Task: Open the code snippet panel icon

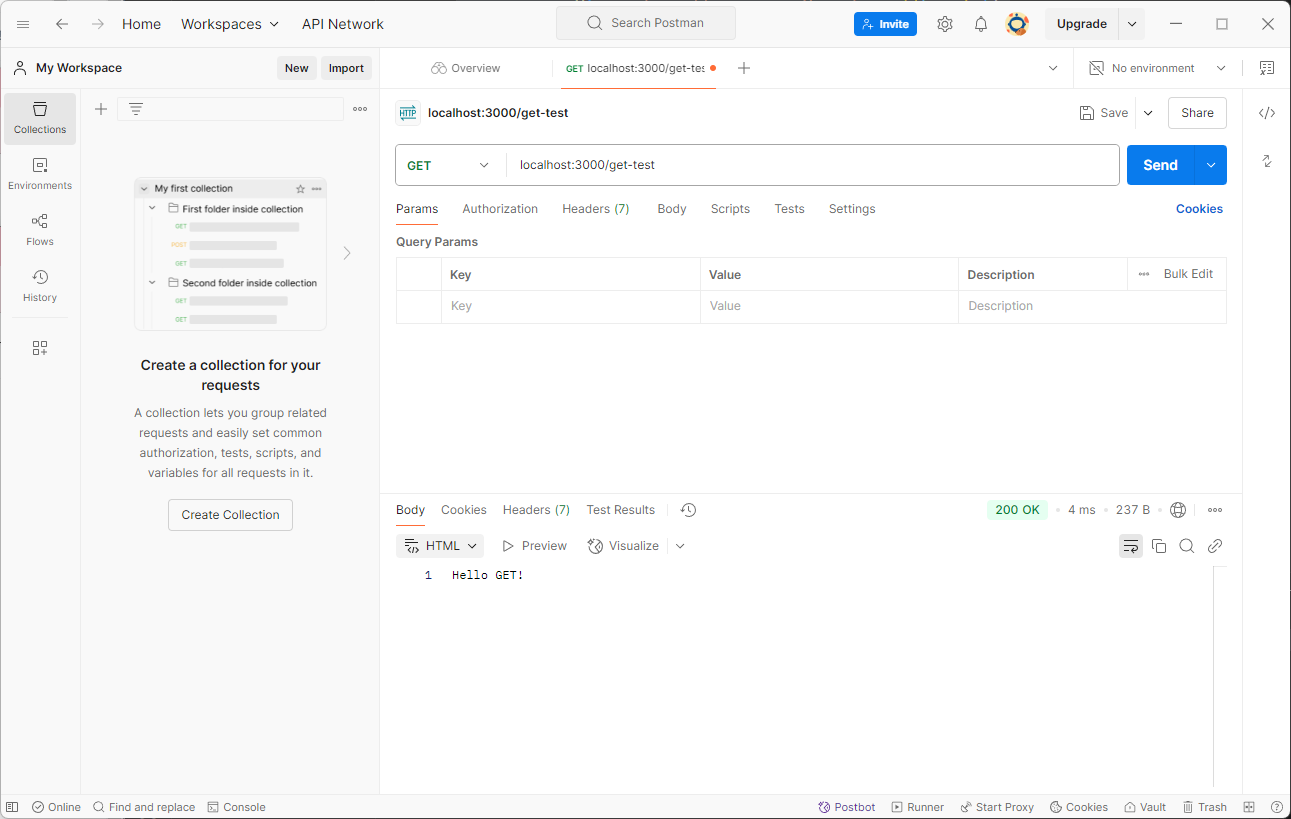Action: (x=1267, y=113)
